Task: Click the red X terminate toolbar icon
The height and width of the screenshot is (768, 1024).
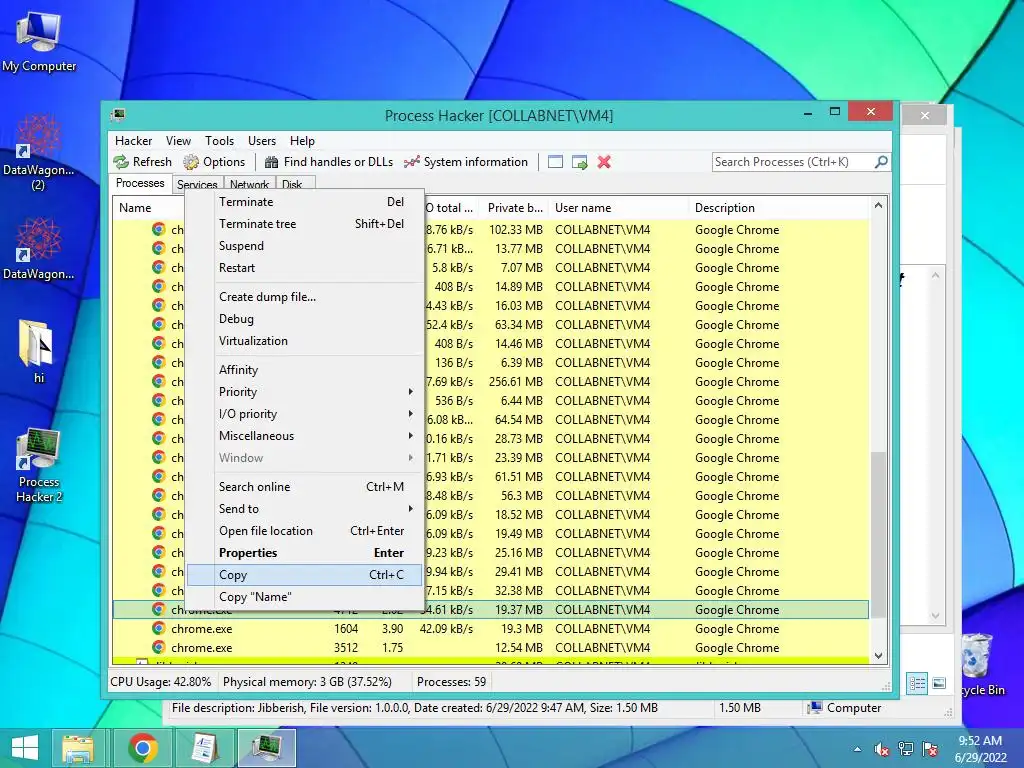Action: click(x=604, y=162)
